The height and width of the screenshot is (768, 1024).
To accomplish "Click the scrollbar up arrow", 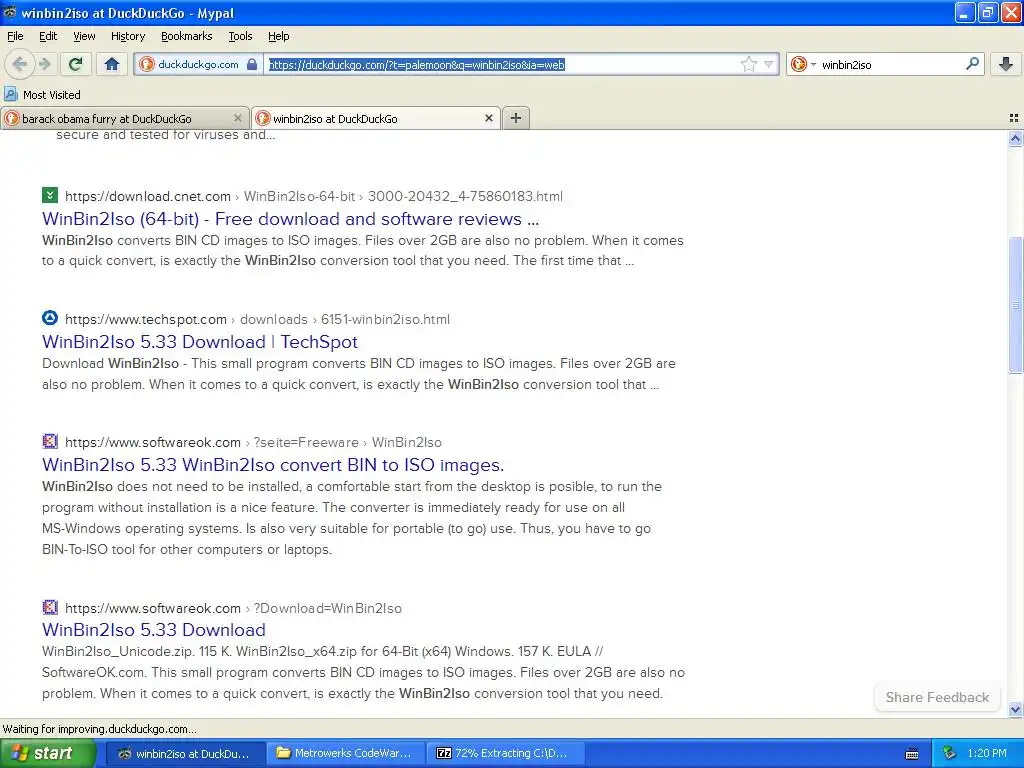I will pos(1015,138).
